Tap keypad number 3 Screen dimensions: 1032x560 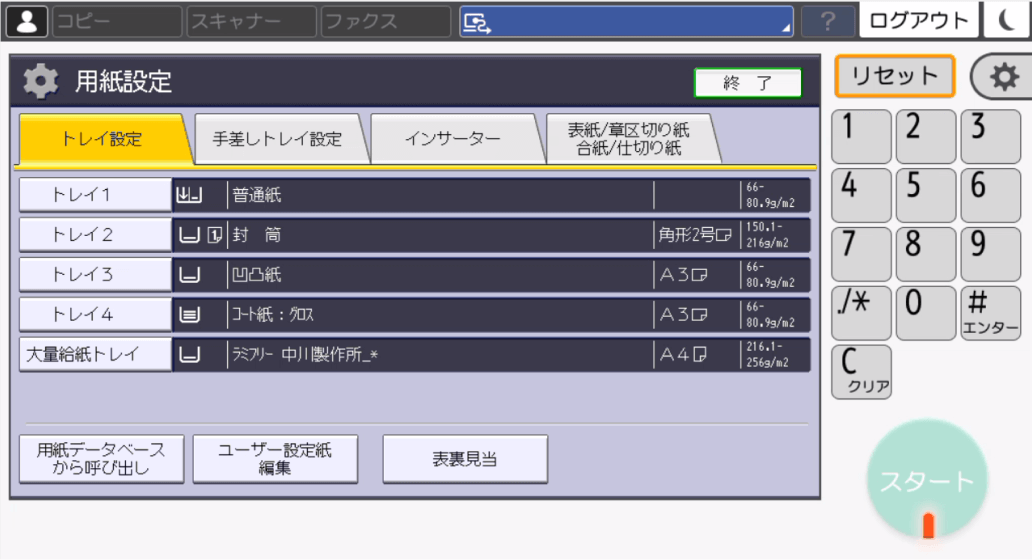[991, 137]
